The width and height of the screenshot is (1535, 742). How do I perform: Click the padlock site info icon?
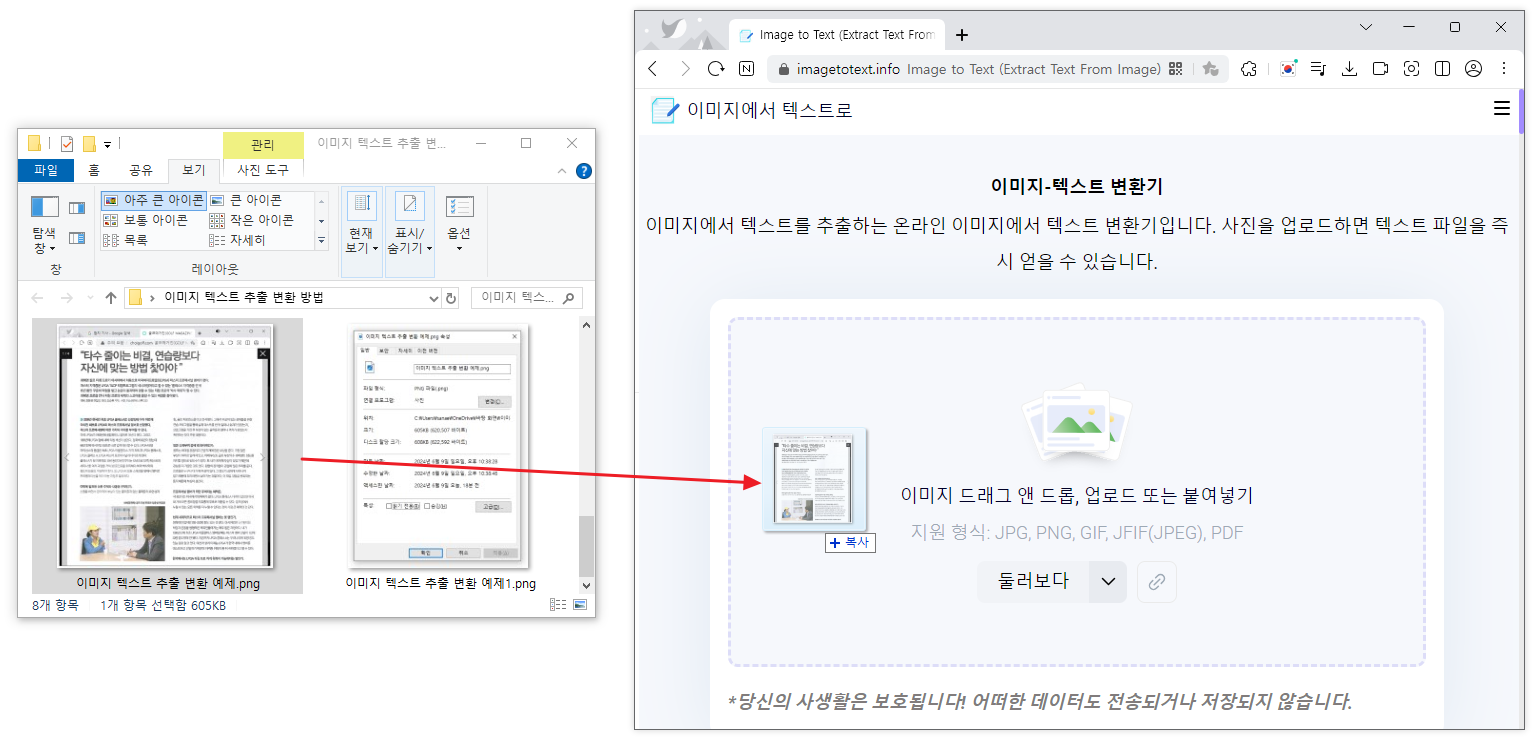tap(783, 69)
